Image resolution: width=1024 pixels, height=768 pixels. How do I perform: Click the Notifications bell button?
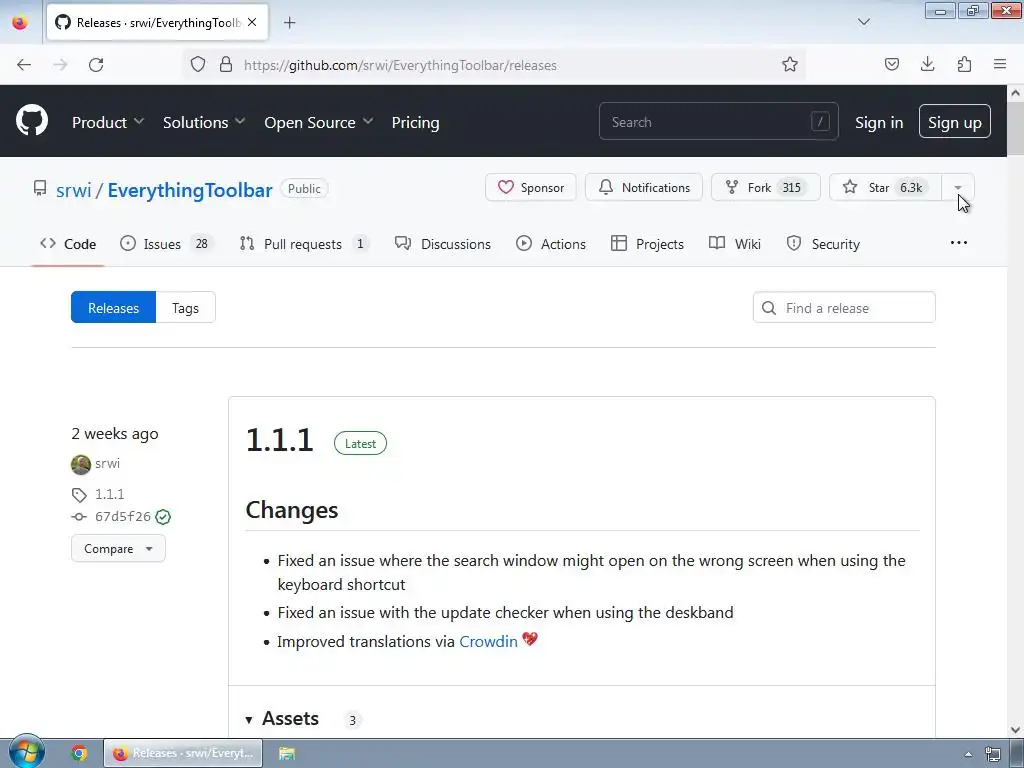[644, 187]
